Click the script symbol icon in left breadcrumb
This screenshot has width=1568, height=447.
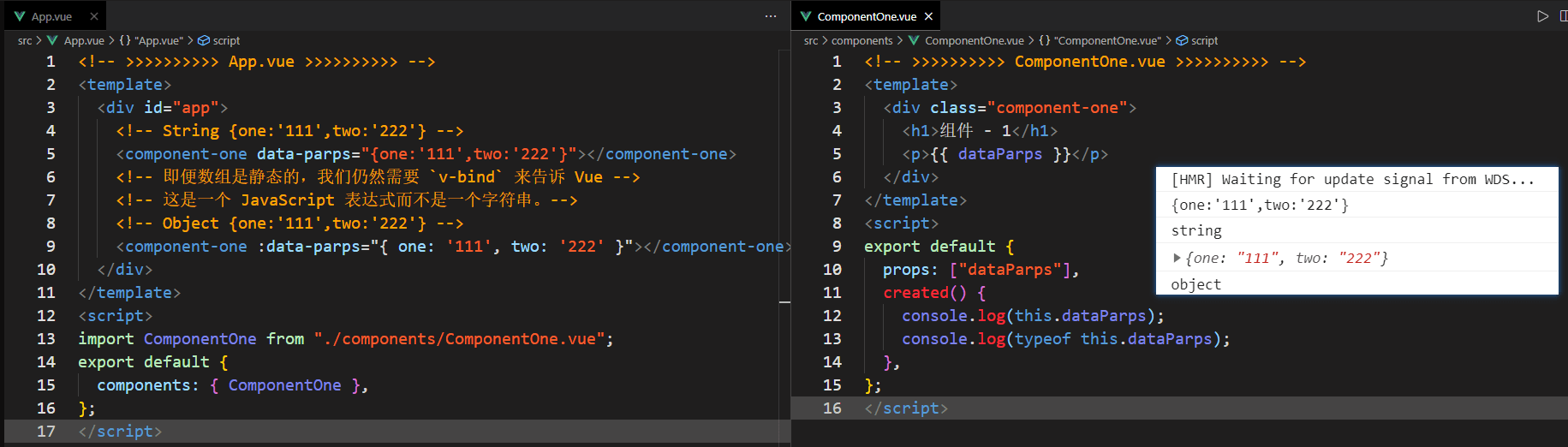click(204, 40)
